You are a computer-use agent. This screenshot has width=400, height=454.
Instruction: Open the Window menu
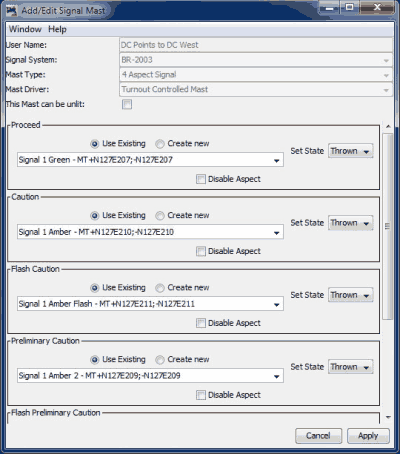25,29
